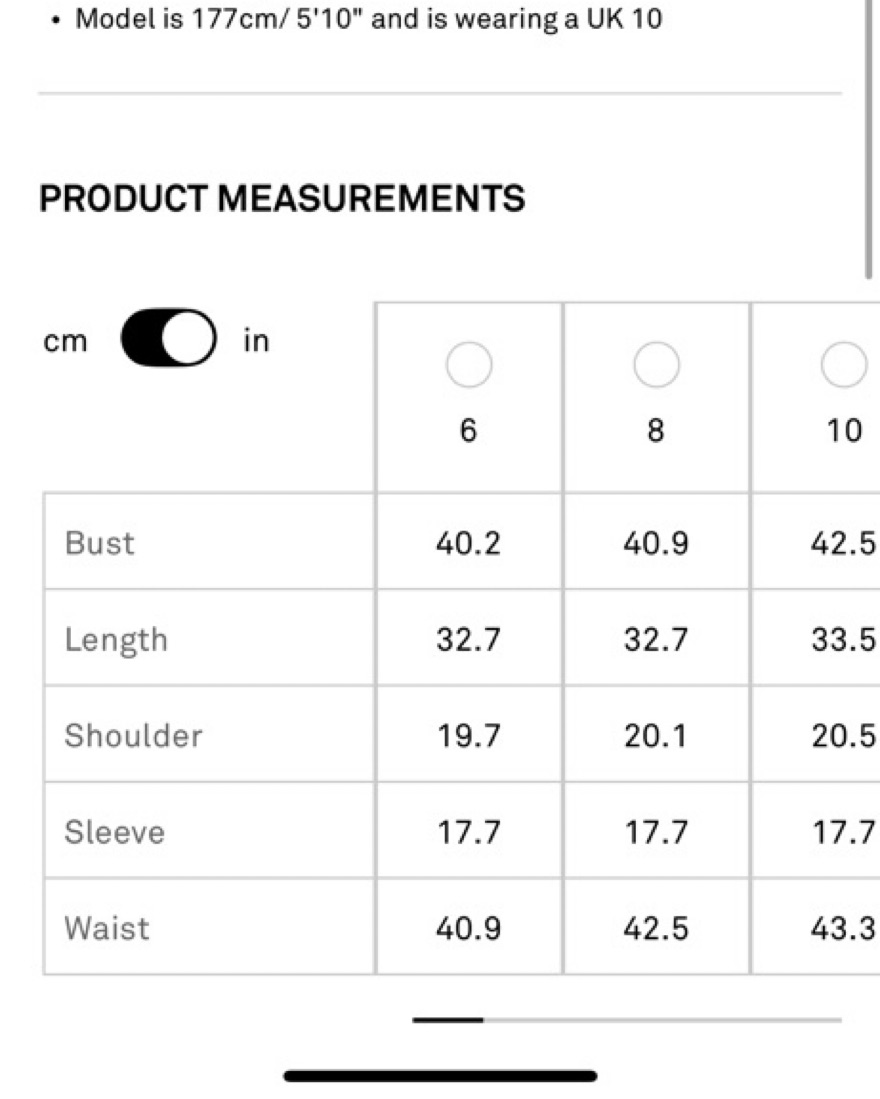Click the cm unit label
Screen dimensions: 880x1099
click(66, 341)
